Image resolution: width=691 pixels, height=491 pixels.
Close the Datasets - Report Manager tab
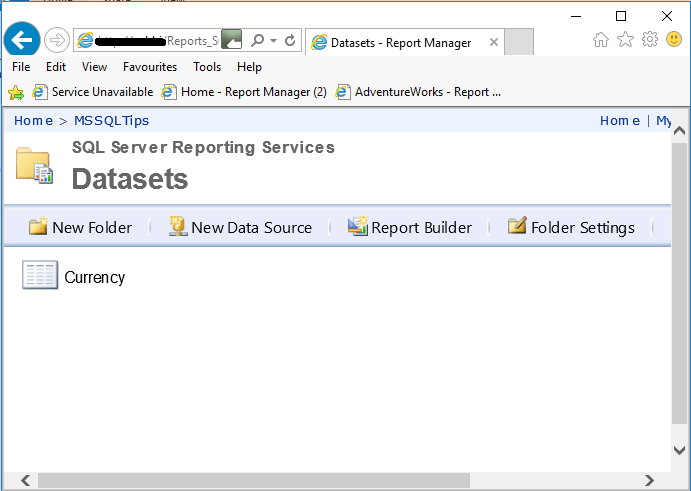click(494, 42)
